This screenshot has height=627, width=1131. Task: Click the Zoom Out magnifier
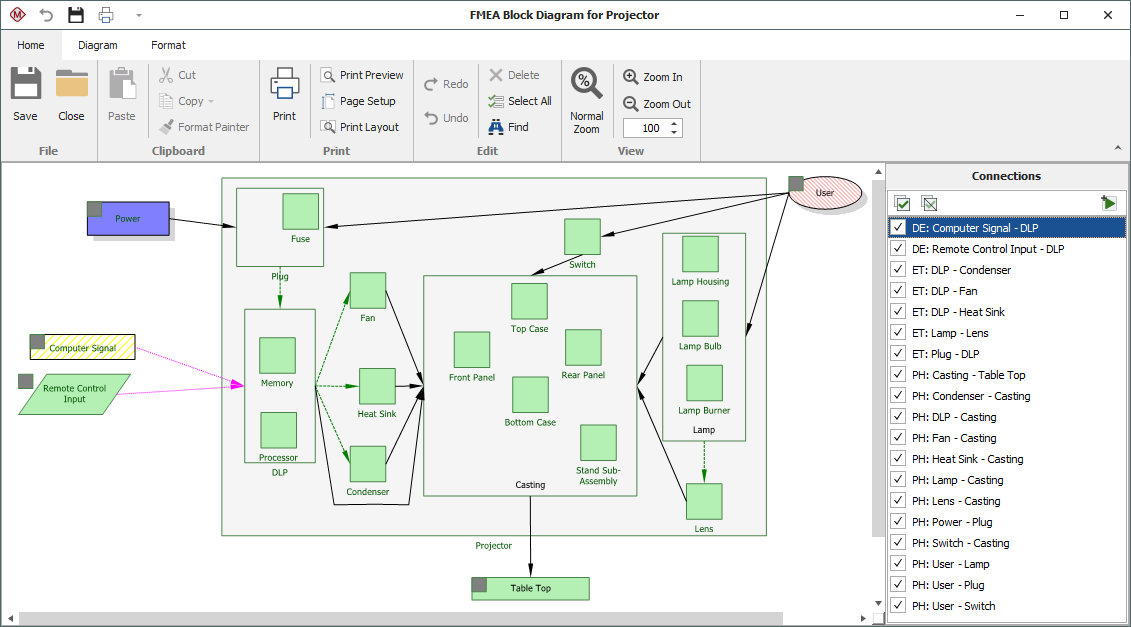pos(631,104)
